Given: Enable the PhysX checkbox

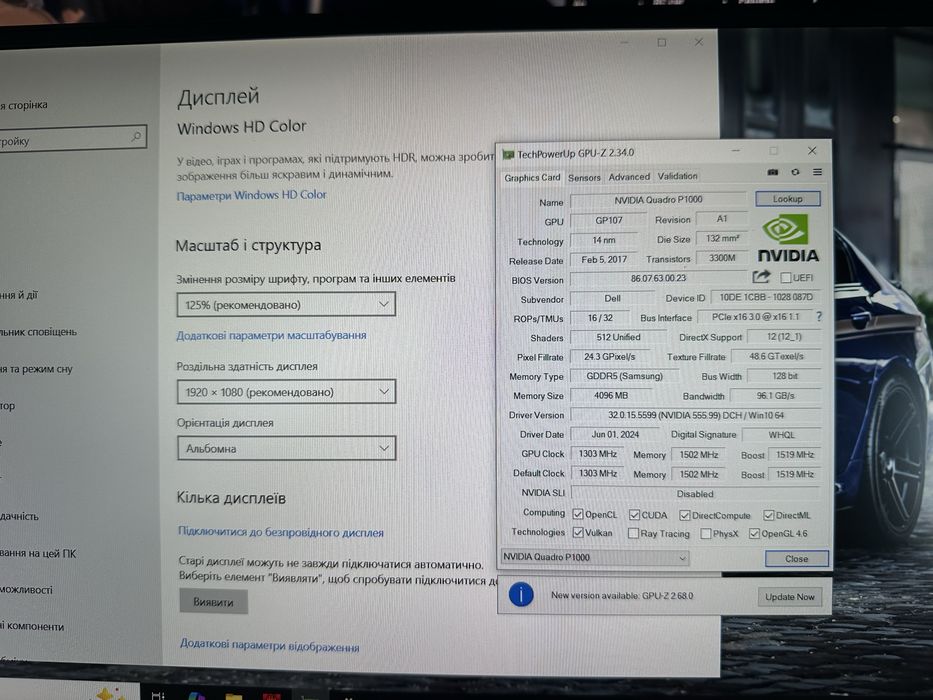Looking at the screenshot, I should (x=706, y=534).
